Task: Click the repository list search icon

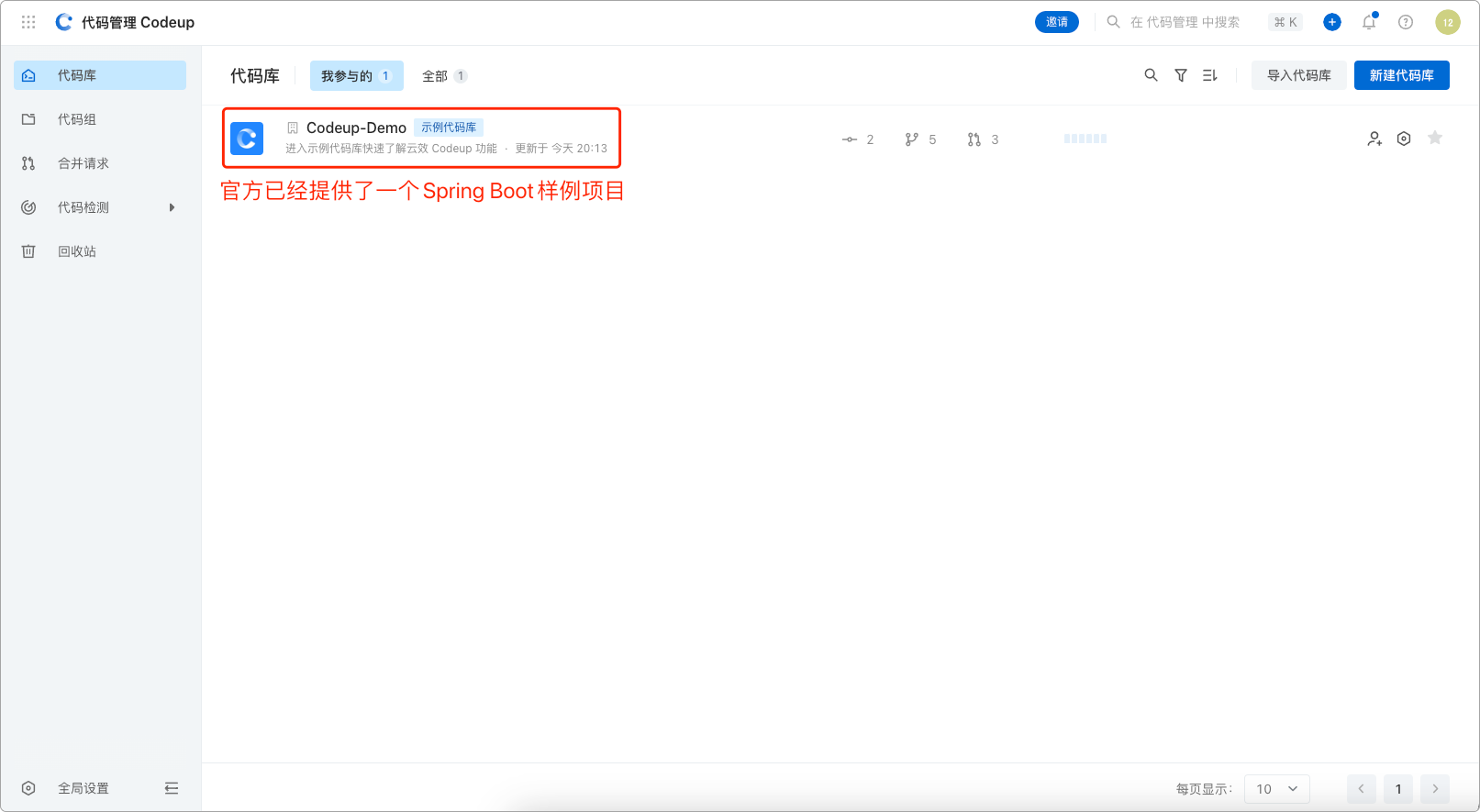Action: pos(1151,75)
